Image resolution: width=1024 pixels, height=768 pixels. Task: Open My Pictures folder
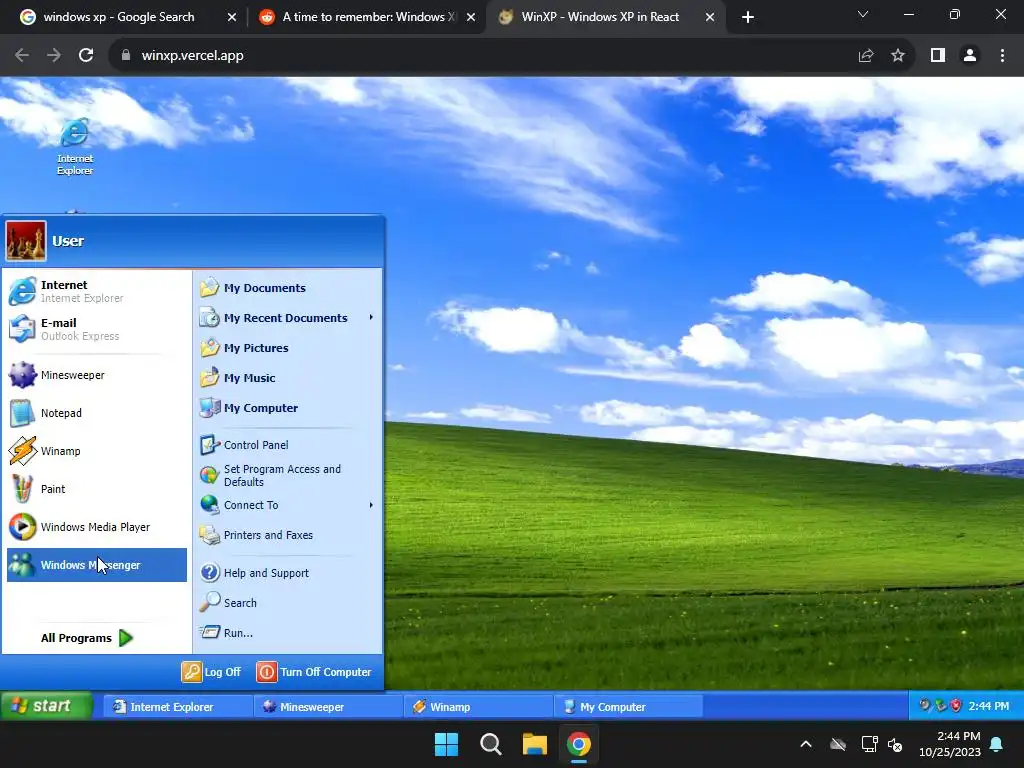point(287,348)
